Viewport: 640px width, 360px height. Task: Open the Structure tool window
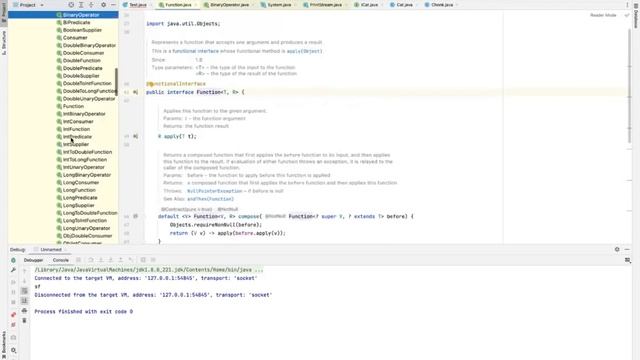(4, 42)
